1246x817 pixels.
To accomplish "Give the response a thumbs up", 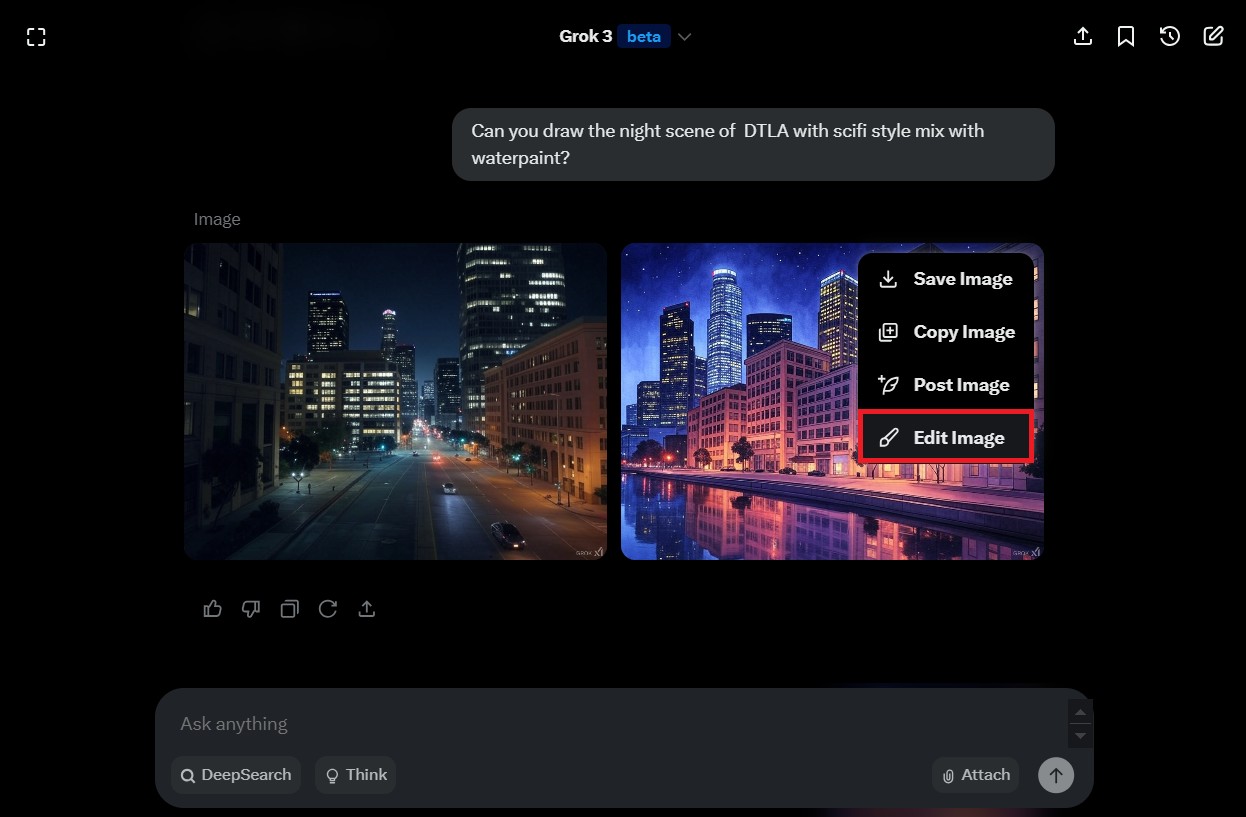I will click(x=212, y=608).
